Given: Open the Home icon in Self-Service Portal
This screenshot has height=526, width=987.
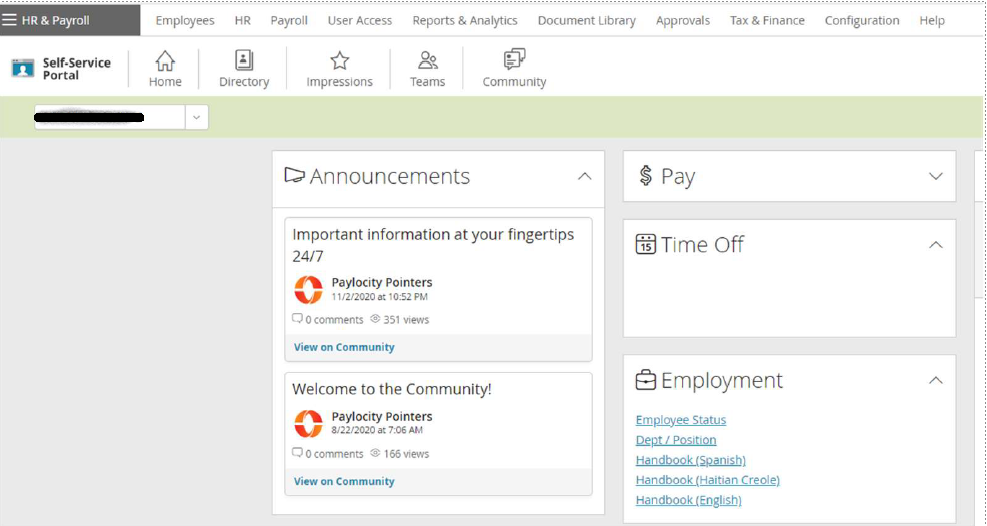Looking at the screenshot, I should pyautogui.click(x=165, y=61).
